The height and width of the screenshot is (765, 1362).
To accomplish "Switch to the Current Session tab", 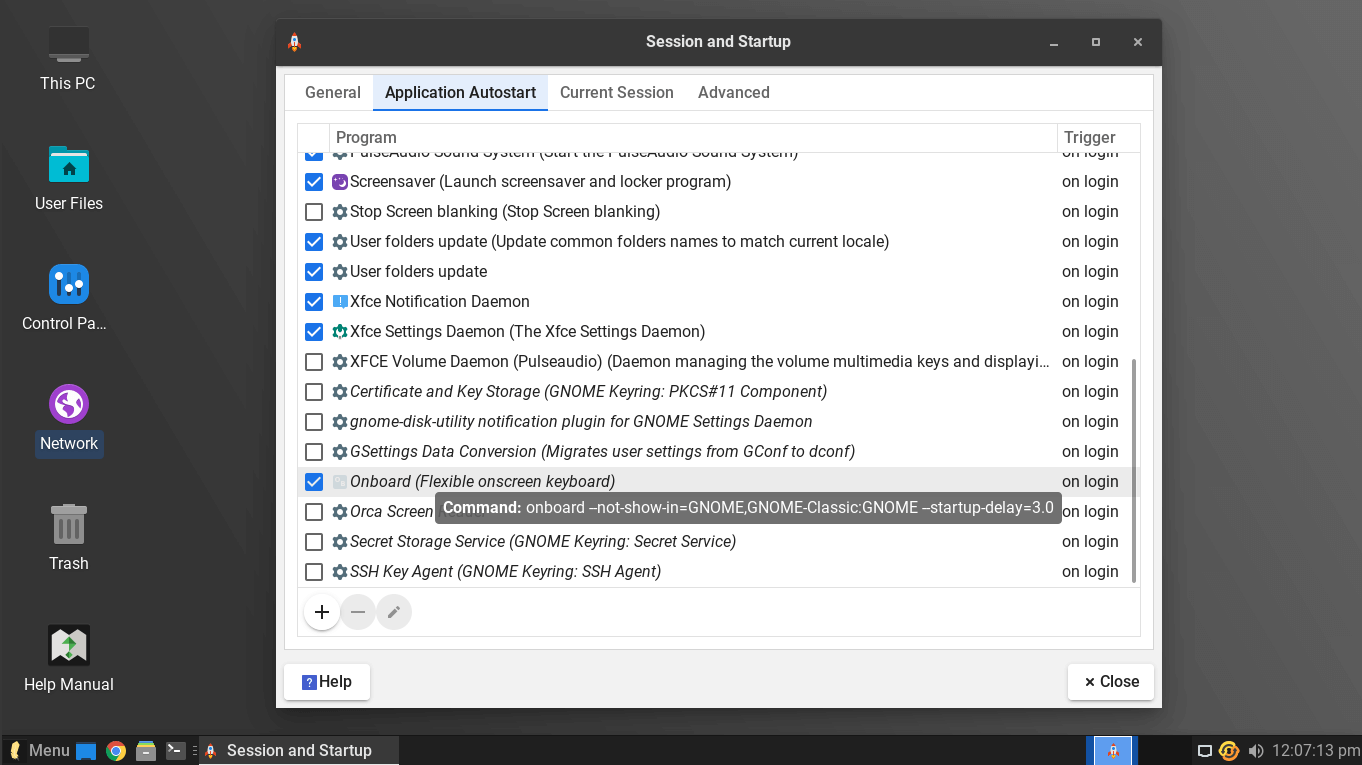I will [616, 92].
